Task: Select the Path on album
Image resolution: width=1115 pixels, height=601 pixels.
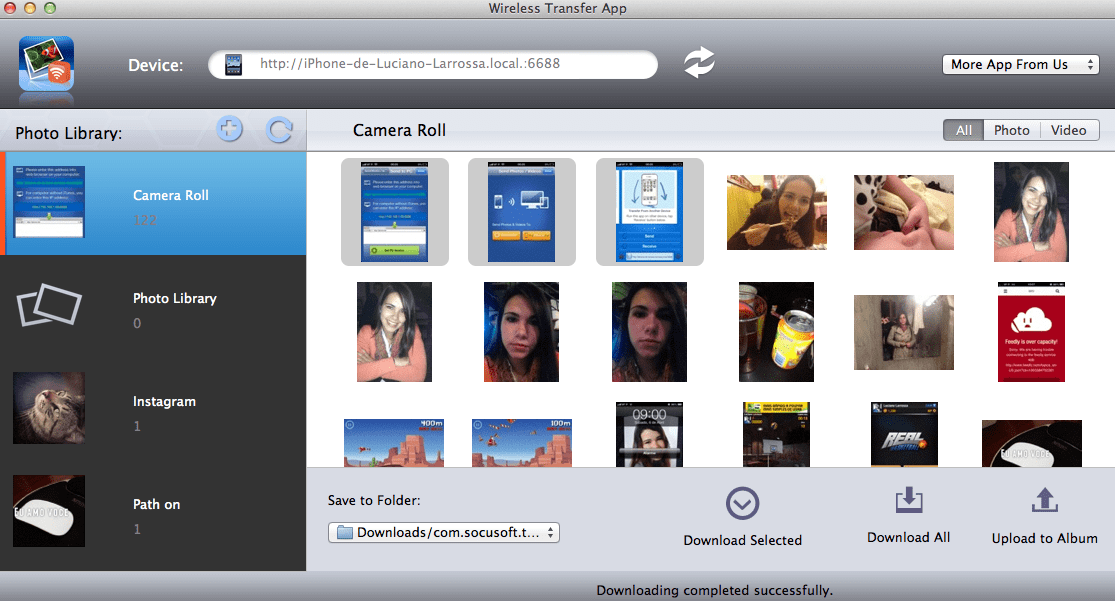Action: point(153,513)
